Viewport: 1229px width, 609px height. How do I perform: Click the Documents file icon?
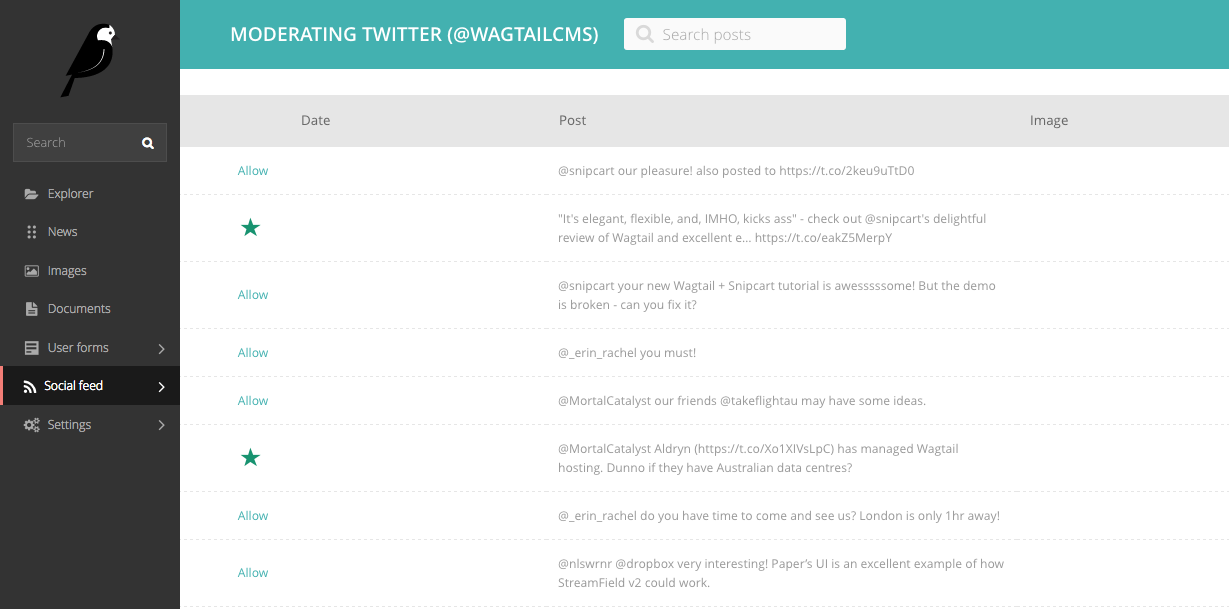pyautogui.click(x=31, y=309)
